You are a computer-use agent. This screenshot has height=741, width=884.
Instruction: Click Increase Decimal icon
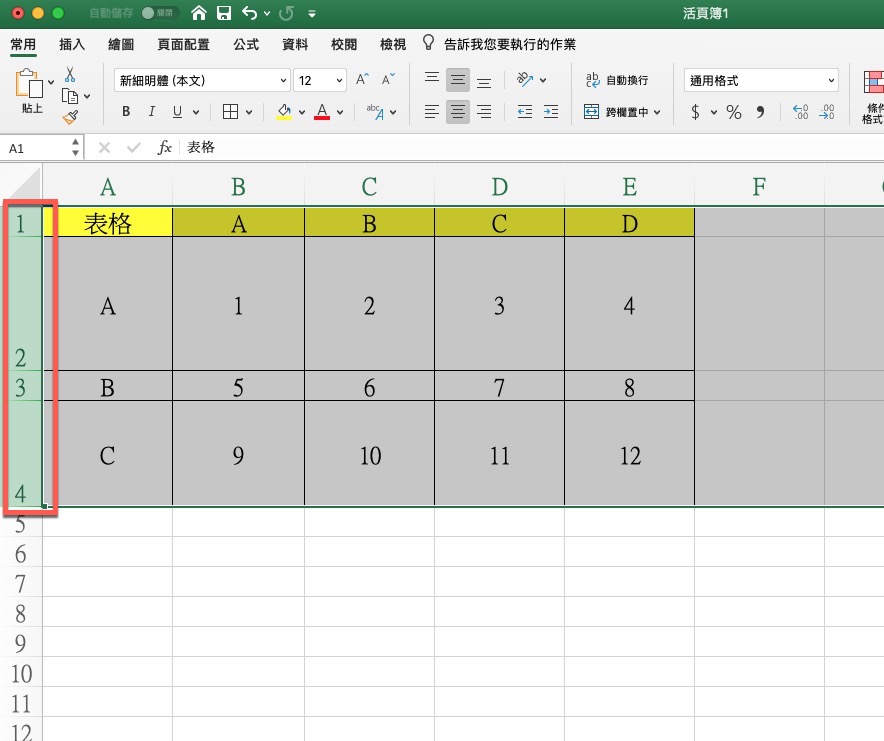pos(801,112)
